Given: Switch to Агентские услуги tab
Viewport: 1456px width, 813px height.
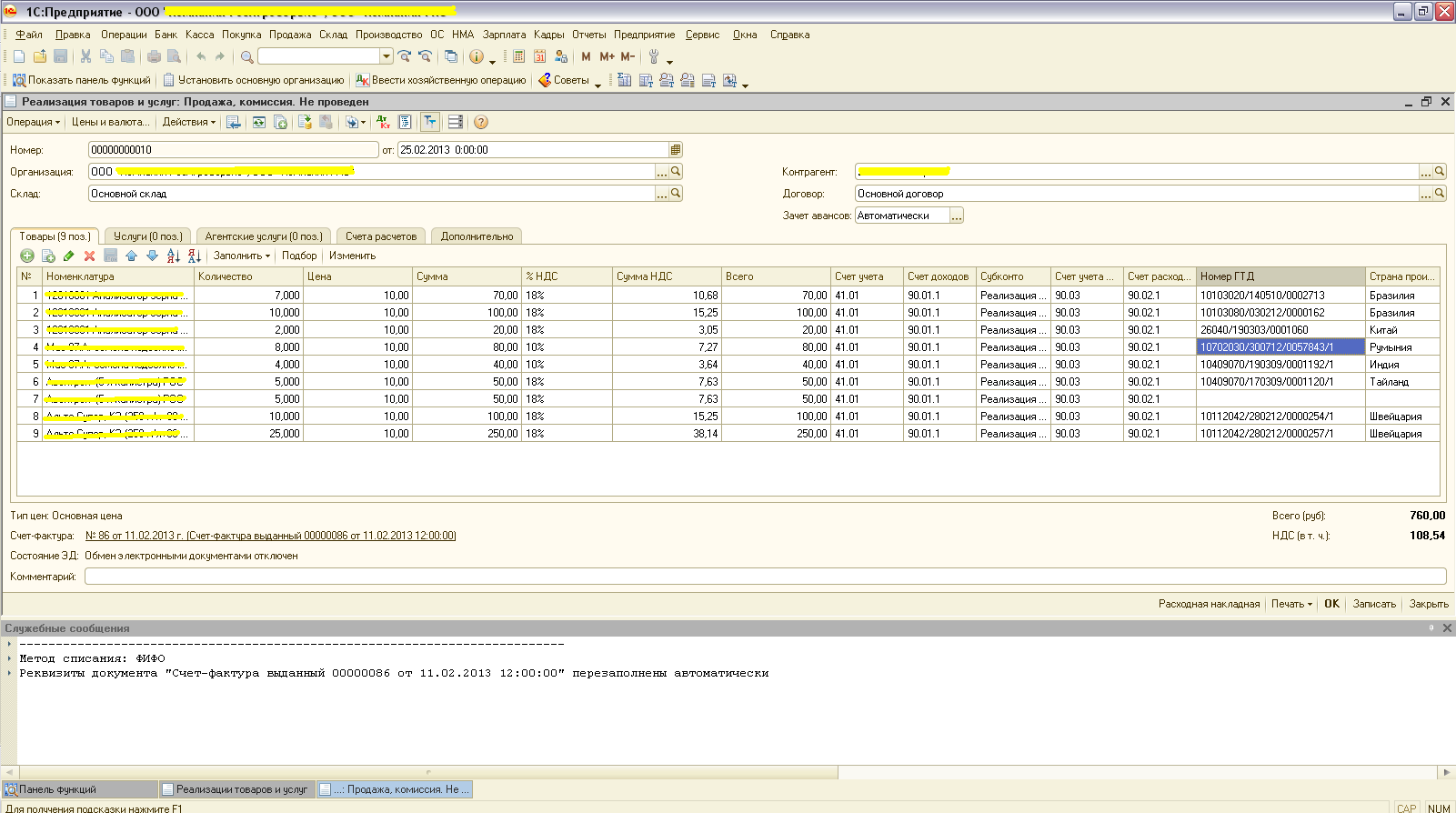Looking at the screenshot, I should 264,236.
